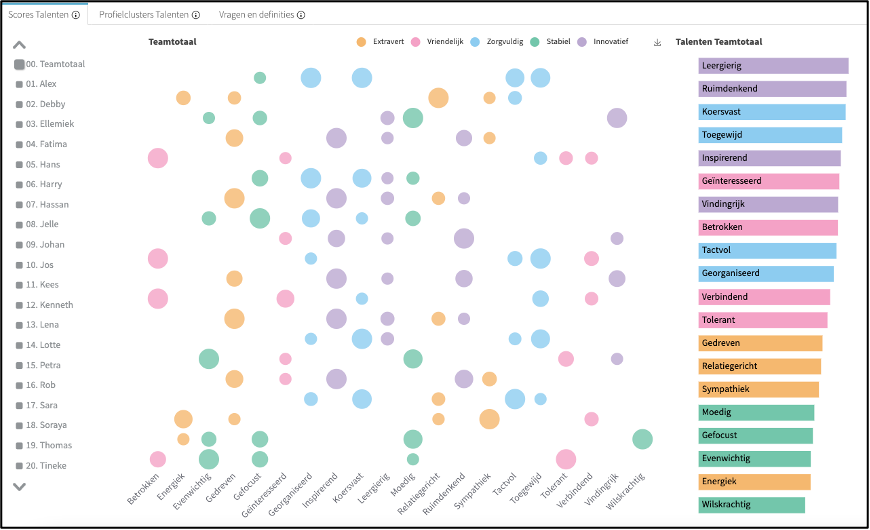870x530 pixels.
Task: Select the Verbindend bar in talent ranking
Action: pyautogui.click(x=764, y=297)
